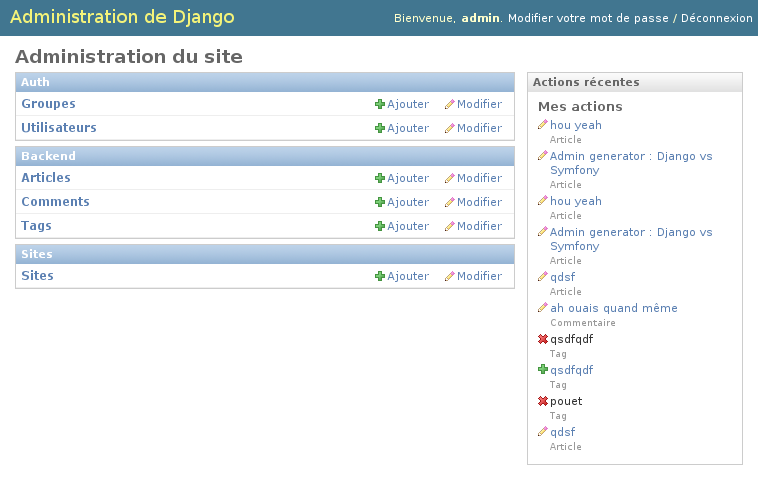Click the red delete icon beside pouet
Image resolution: width=758 pixels, height=479 pixels.
click(x=543, y=401)
